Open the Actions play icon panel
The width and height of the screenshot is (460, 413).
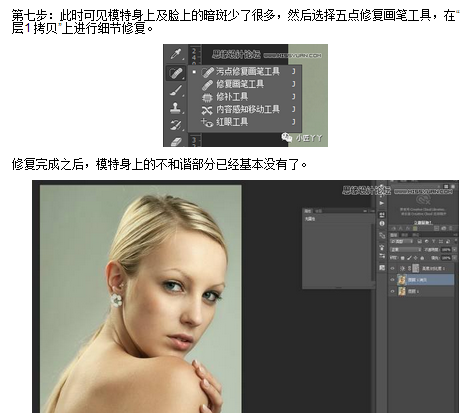[x=382, y=203]
